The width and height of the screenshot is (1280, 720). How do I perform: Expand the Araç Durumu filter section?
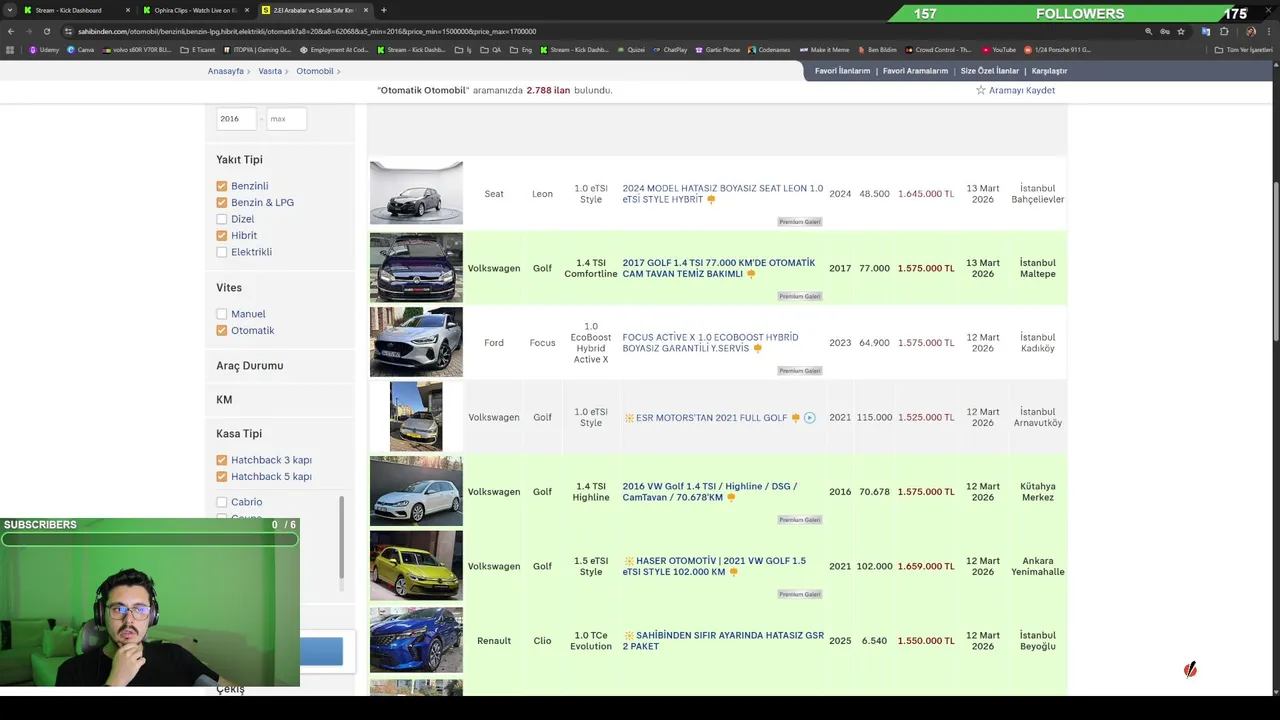(x=250, y=366)
